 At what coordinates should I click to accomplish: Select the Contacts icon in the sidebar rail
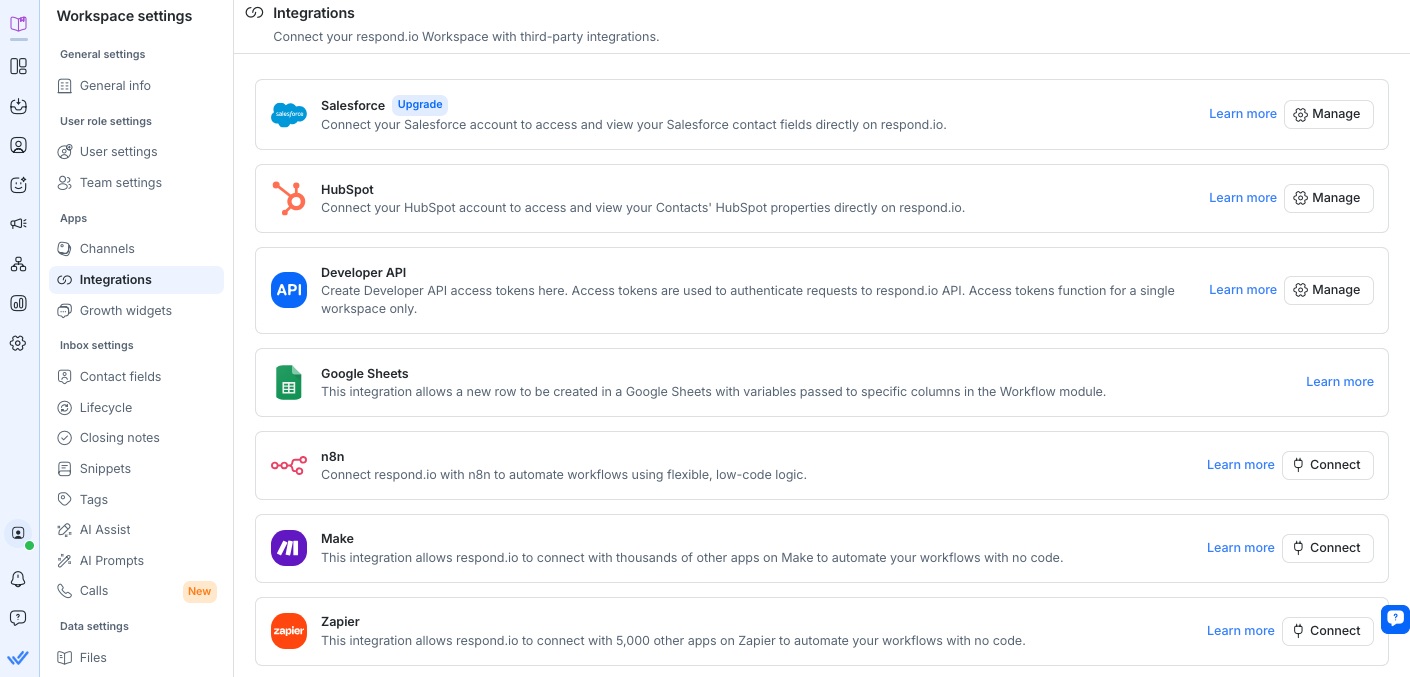(18, 145)
